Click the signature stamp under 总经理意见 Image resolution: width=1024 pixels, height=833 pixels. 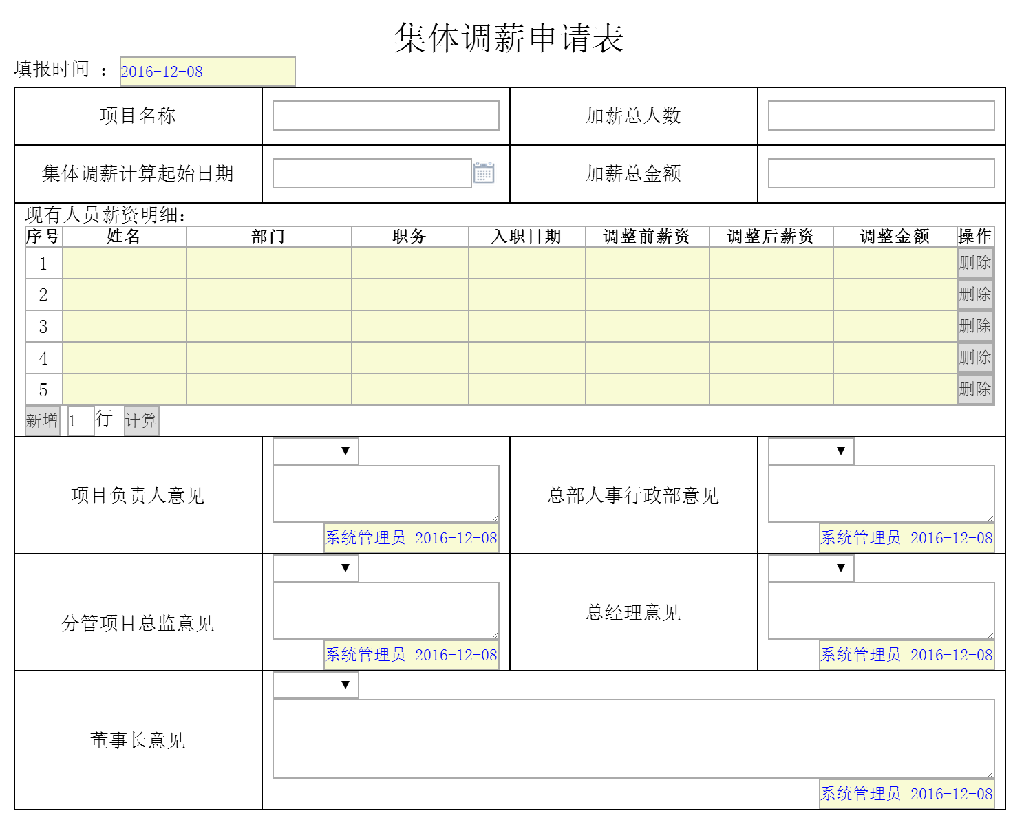pyautogui.click(x=906, y=655)
